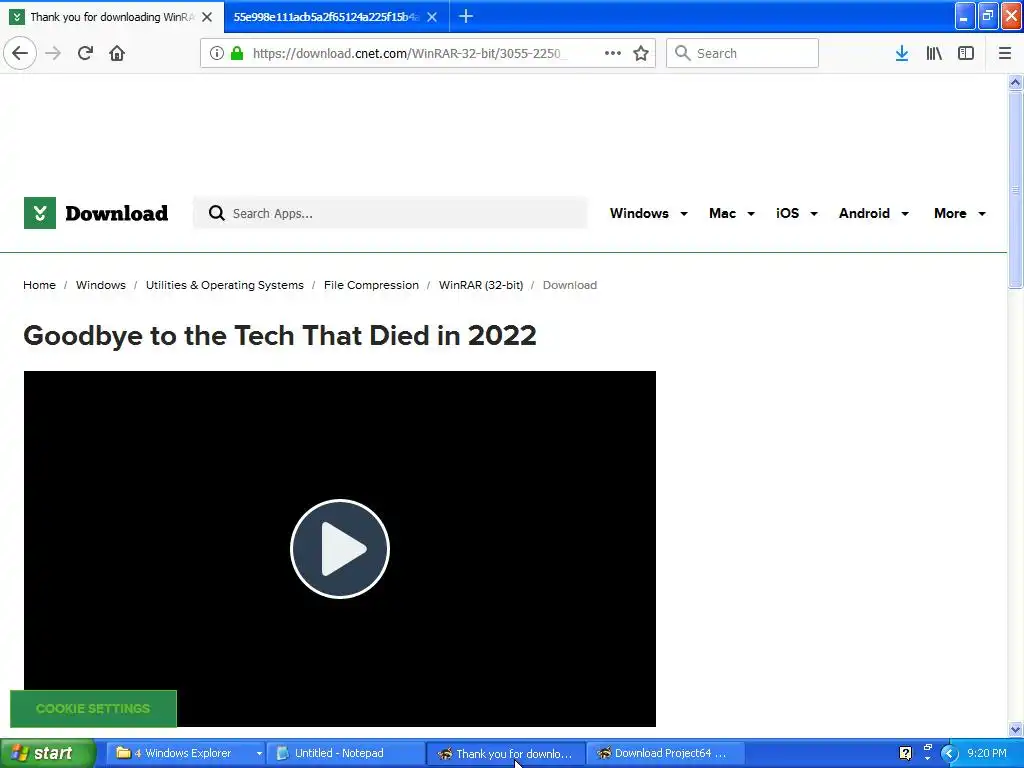Click the 9:20 PM taskbar clock

(987, 753)
